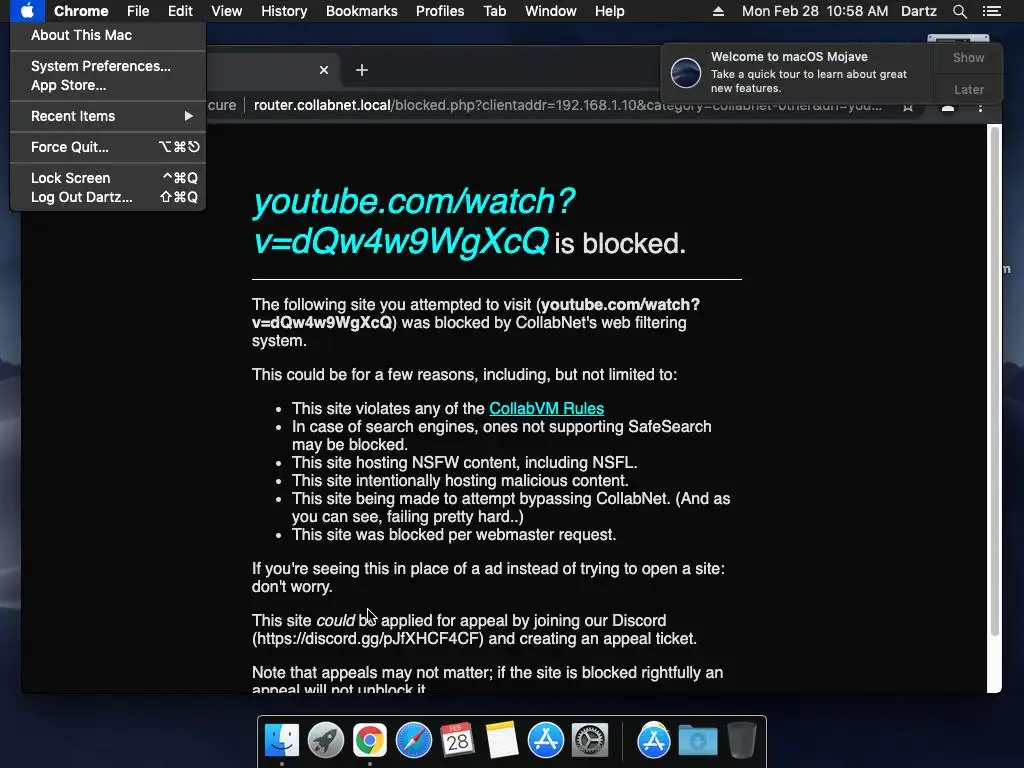The image size is (1024, 768).
Task: Open the Downloads folder in Dock
Action: pos(697,740)
